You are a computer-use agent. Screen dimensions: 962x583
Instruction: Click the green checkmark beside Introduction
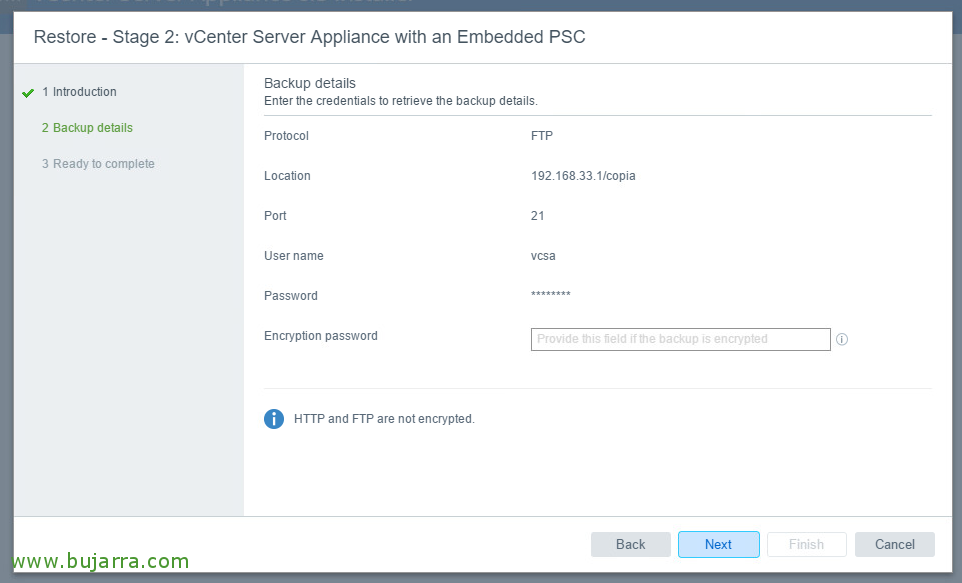pyautogui.click(x=28, y=93)
